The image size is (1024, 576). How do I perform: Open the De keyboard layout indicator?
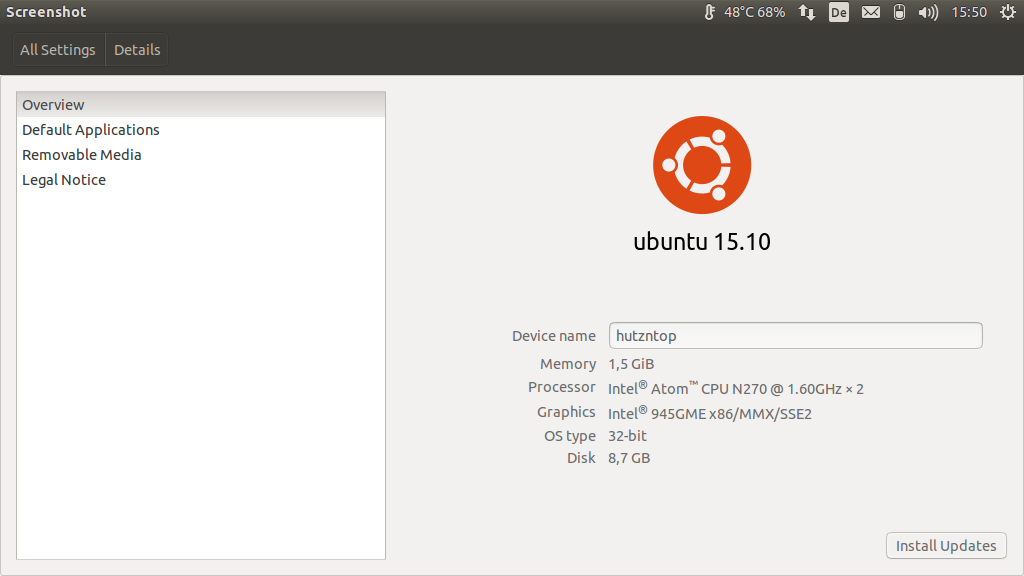click(x=839, y=12)
